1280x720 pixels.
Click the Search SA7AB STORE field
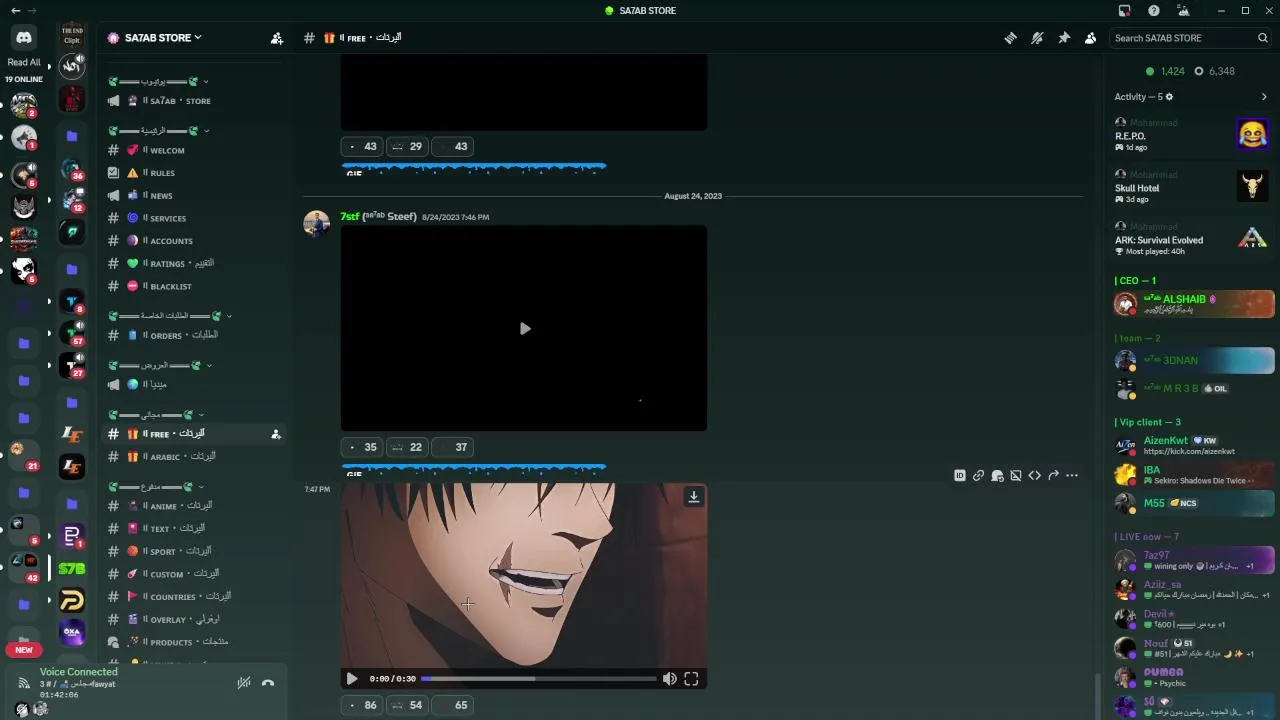(x=1190, y=38)
